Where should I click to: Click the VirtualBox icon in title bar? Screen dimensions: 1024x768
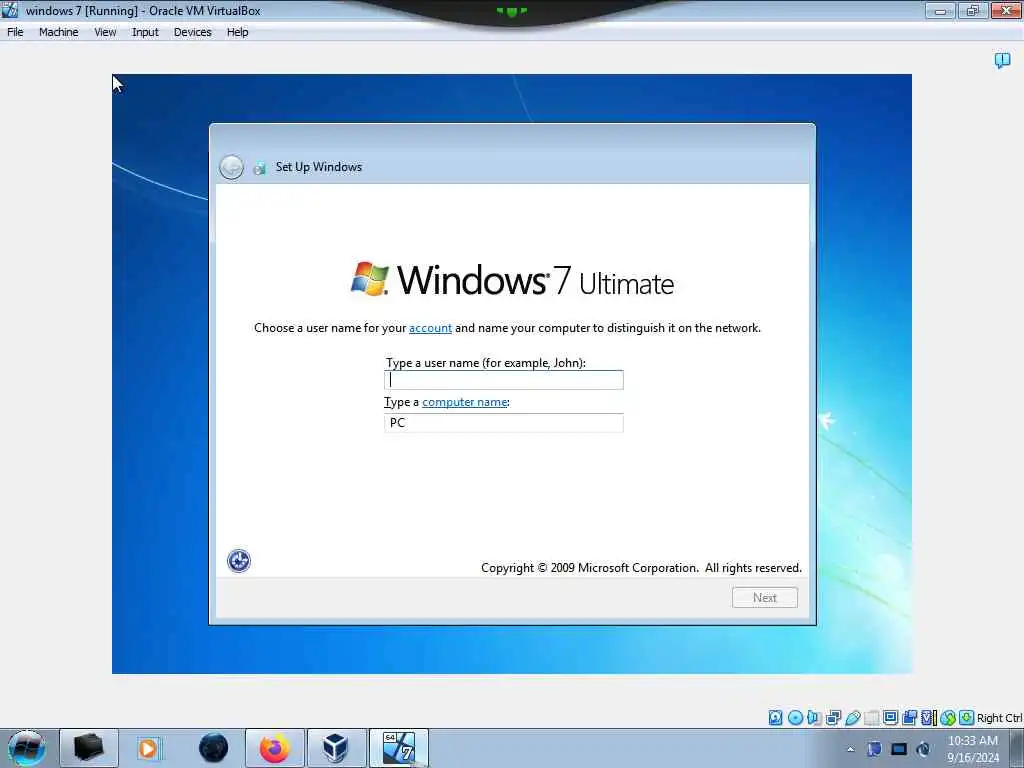[10, 10]
